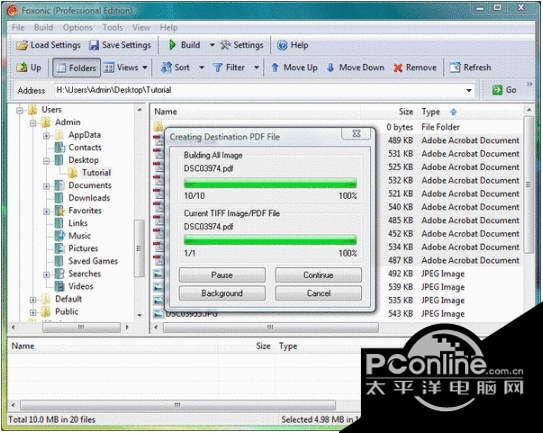
Task: Collapse the Users tree node
Action: coord(20,110)
